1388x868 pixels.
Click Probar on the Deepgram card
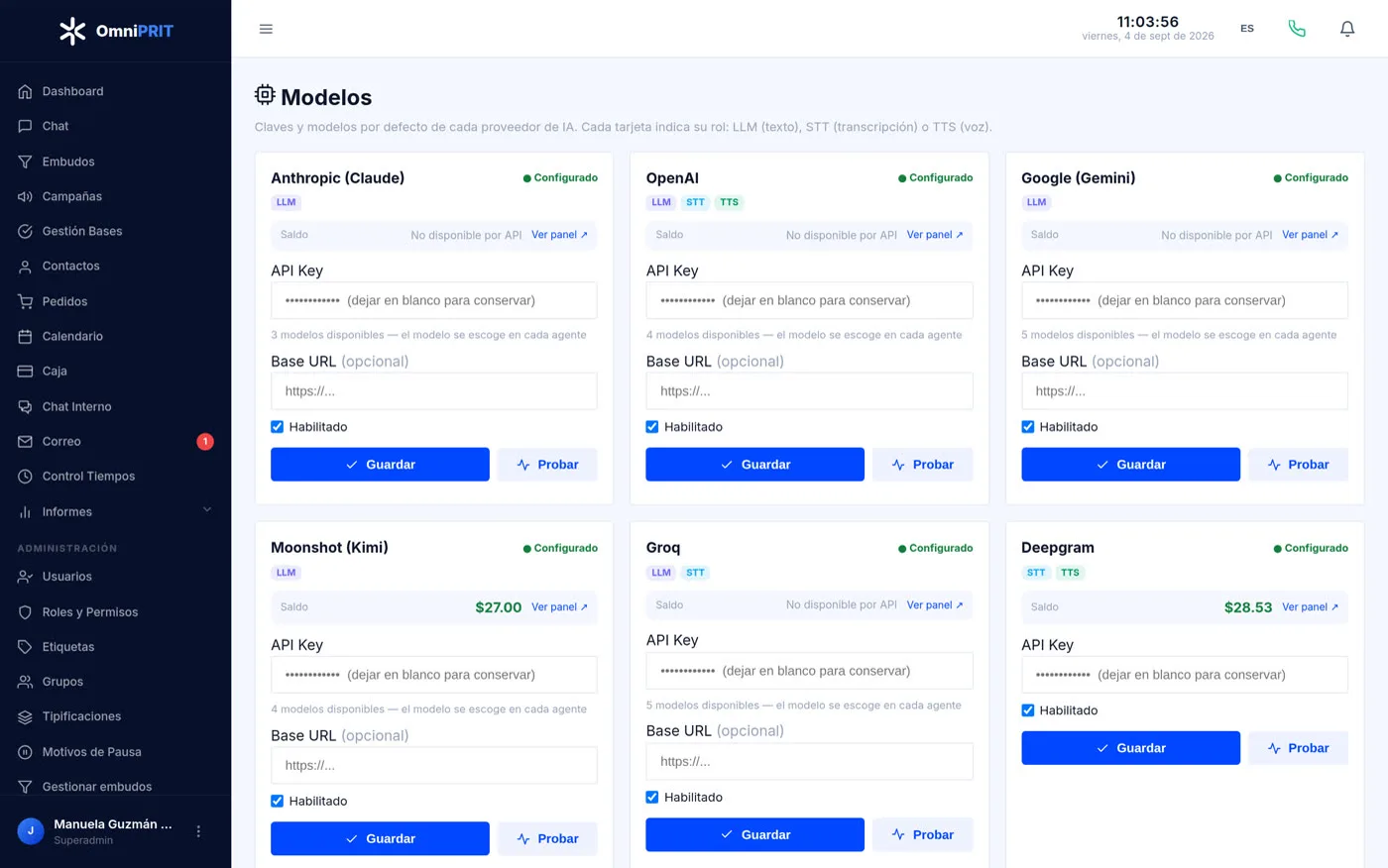click(x=1299, y=748)
